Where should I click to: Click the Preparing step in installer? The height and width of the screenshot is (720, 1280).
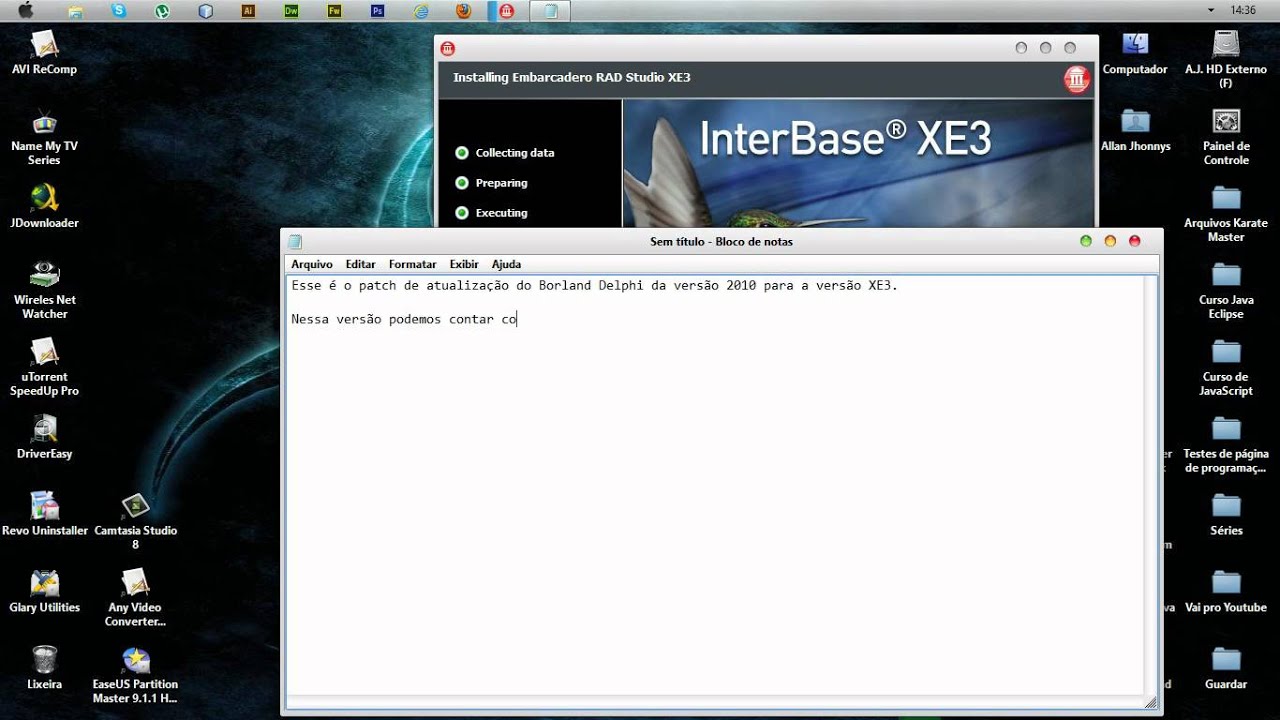491,183
